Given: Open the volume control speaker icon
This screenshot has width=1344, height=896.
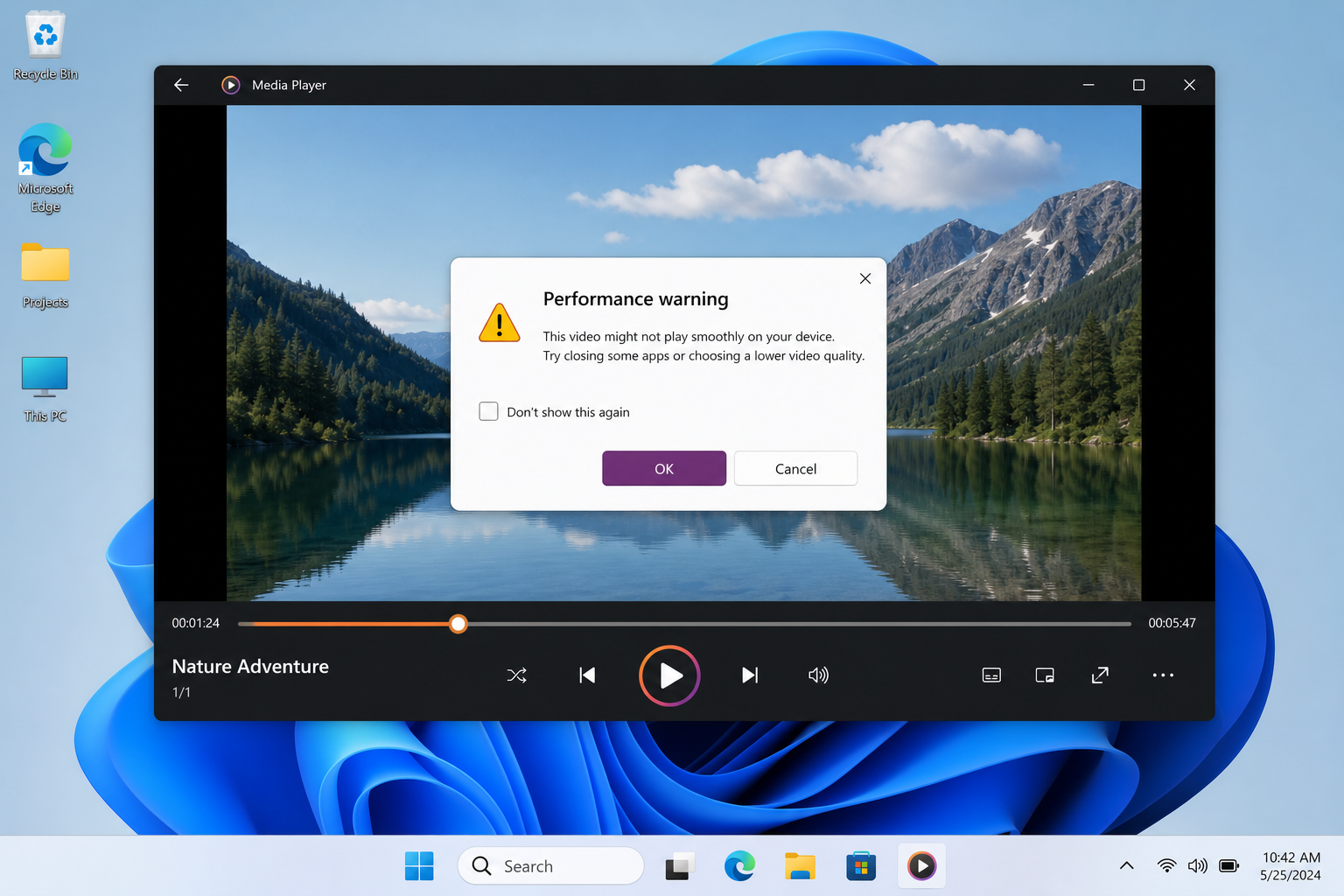Looking at the screenshot, I should tap(818, 675).
